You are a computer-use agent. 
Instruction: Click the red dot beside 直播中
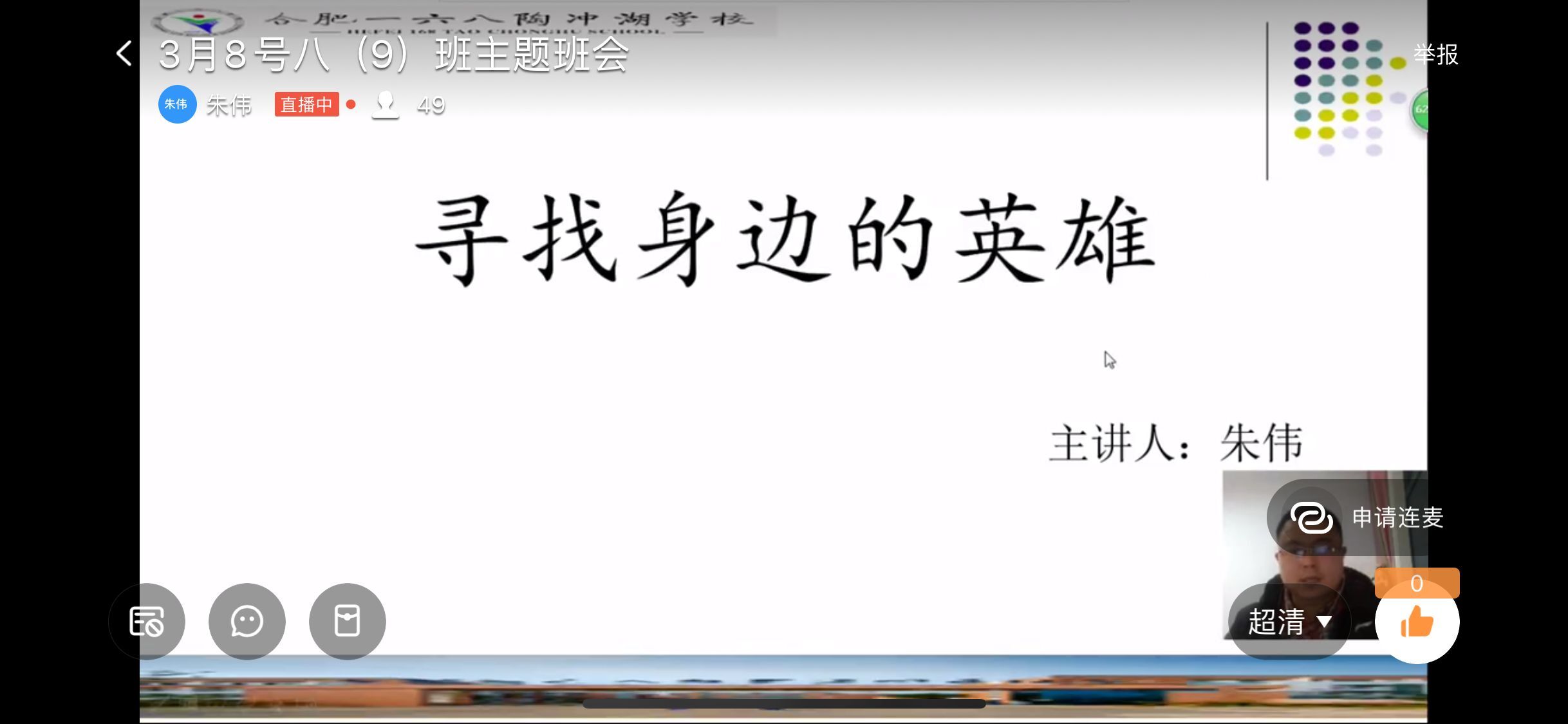351,104
